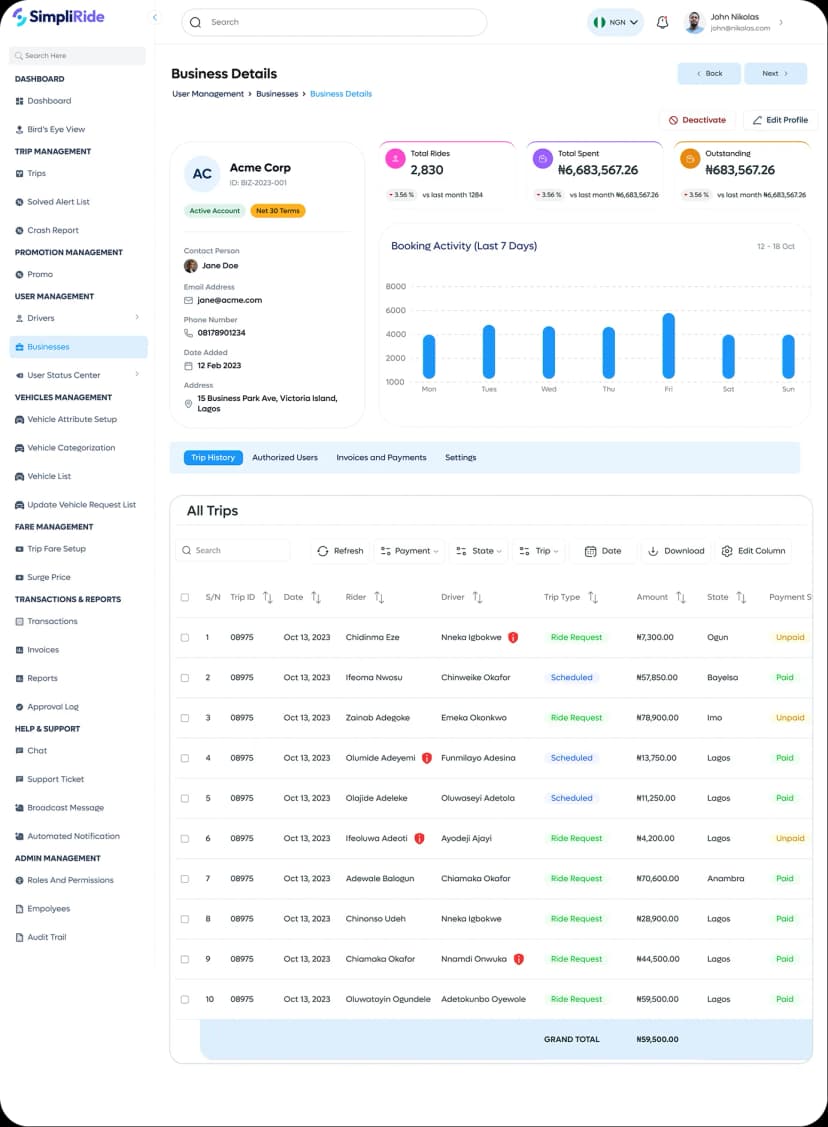
Task: Sort table by Date arrows
Action: pos(316,597)
